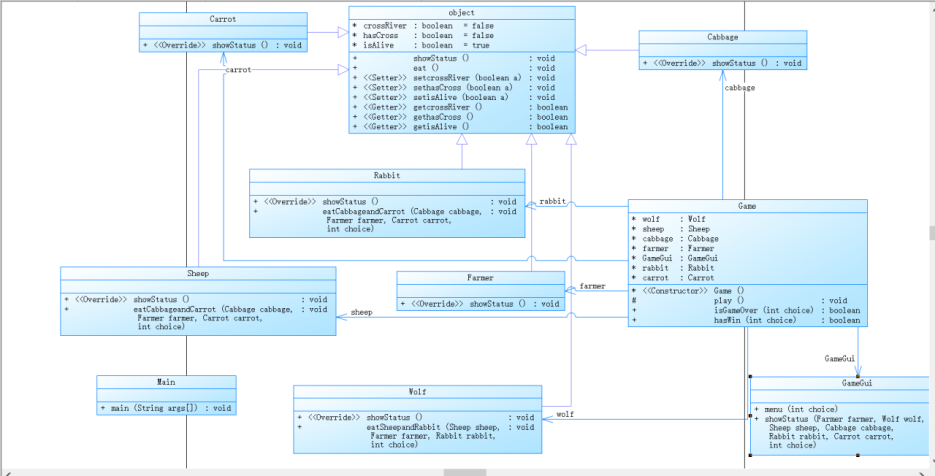Select the Game class title
This screenshot has width=935, height=476.
pyautogui.click(x=747, y=206)
